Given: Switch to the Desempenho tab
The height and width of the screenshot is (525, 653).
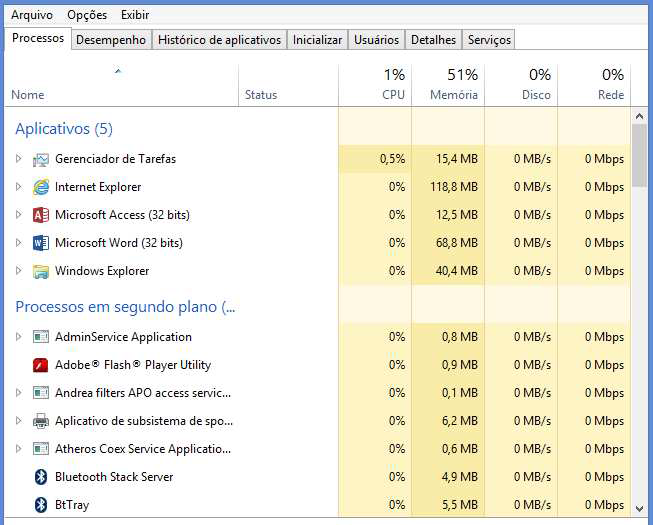Looking at the screenshot, I should click(111, 40).
